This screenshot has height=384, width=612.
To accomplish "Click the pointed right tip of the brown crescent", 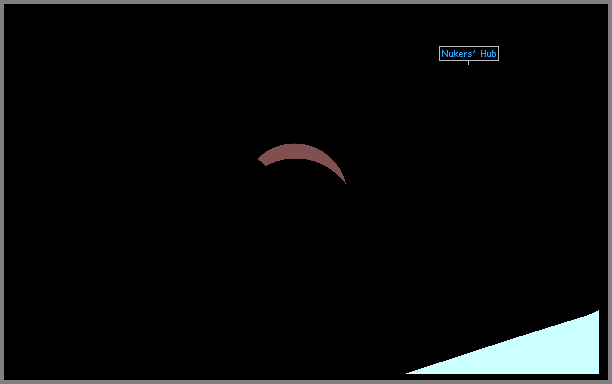I will click(344, 180).
